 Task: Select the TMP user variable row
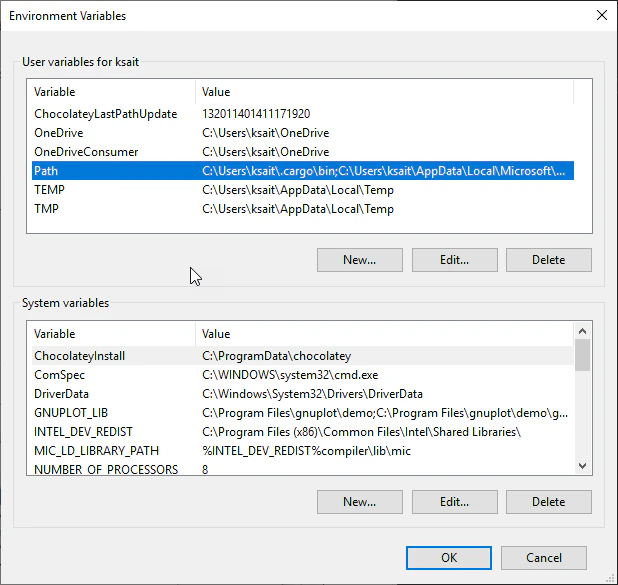(x=303, y=209)
